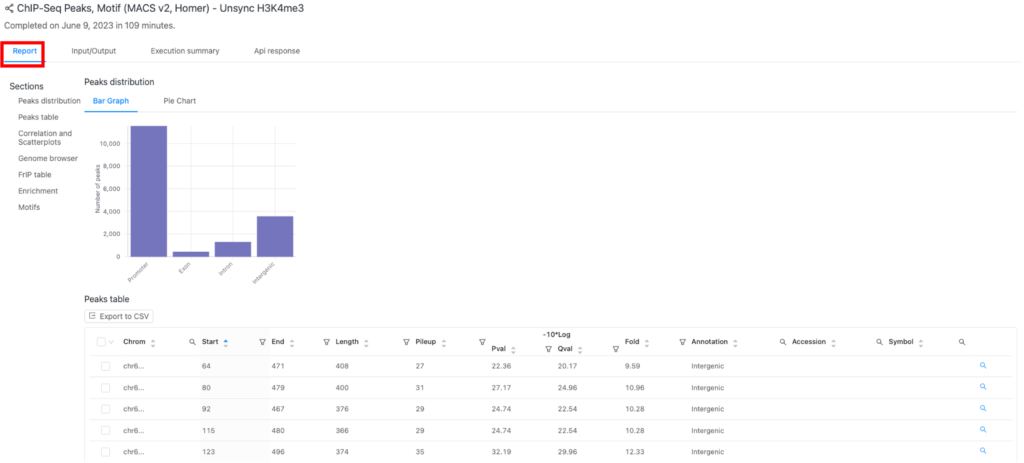Click the Fold value 12.33
This screenshot has height=463, width=1024.
pos(634,452)
